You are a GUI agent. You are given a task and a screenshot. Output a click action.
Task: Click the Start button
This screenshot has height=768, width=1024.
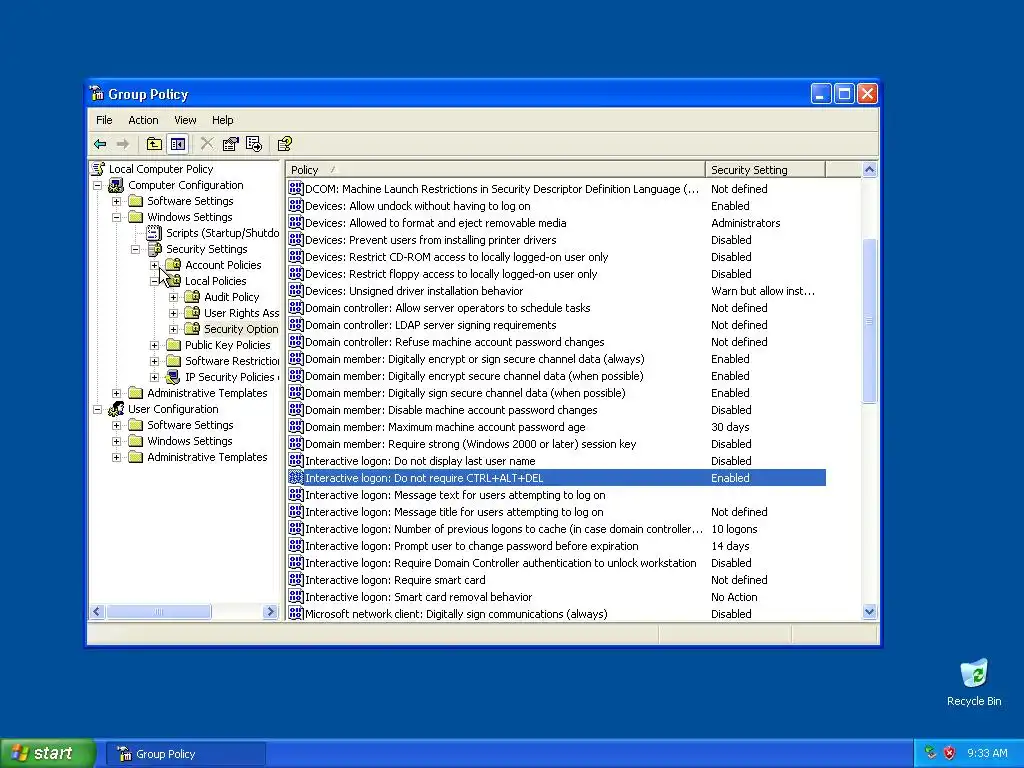(48, 753)
